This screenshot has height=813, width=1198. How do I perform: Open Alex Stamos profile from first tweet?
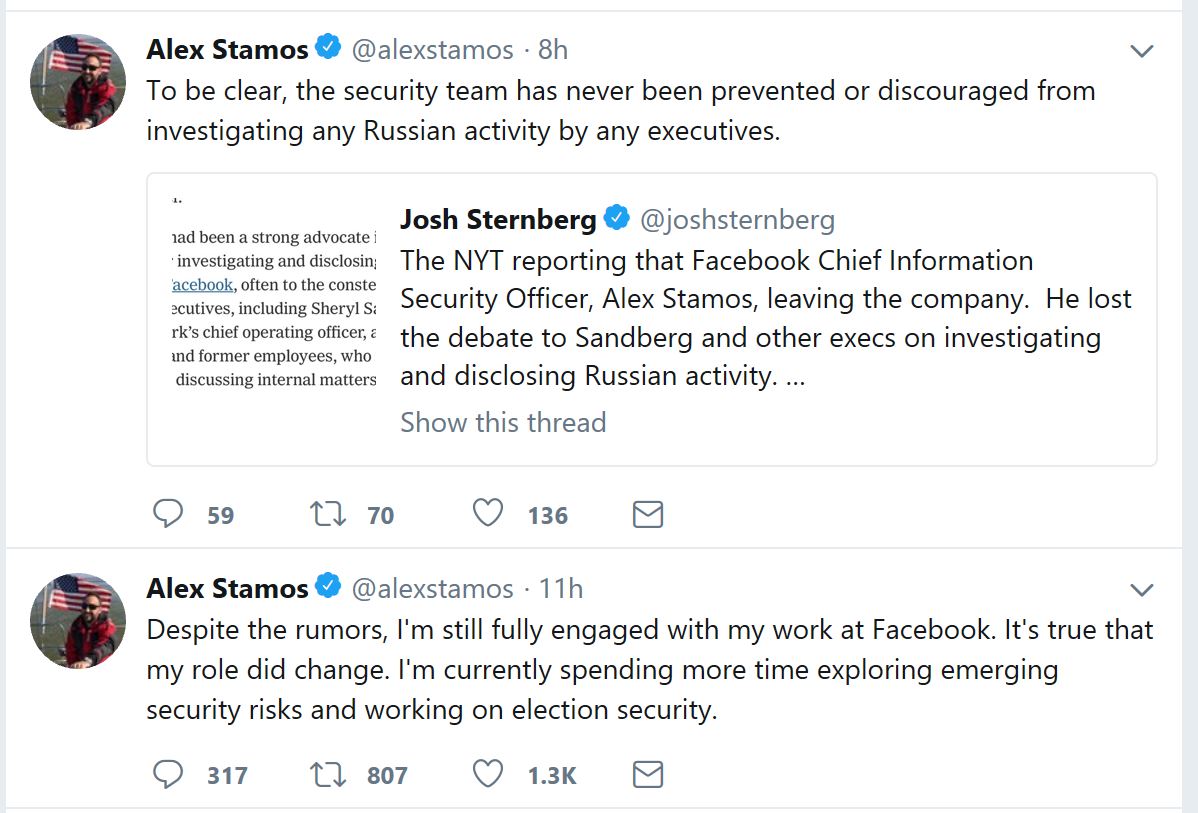click(227, 49)
